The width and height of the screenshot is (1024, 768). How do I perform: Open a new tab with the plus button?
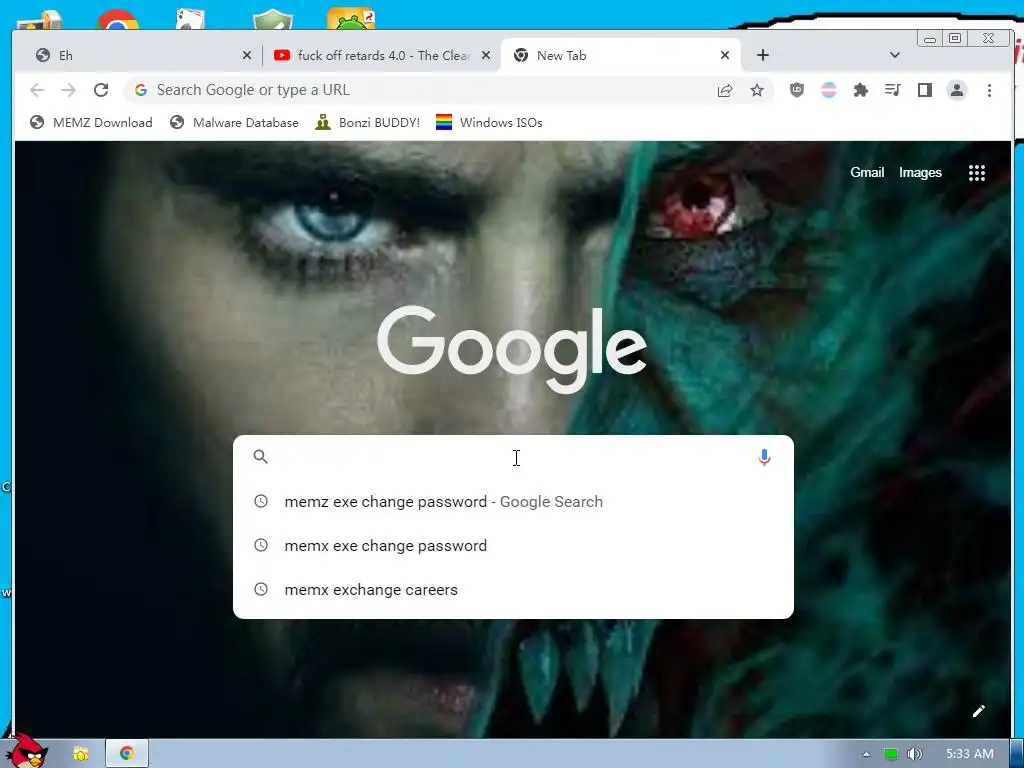pos(763,55)
